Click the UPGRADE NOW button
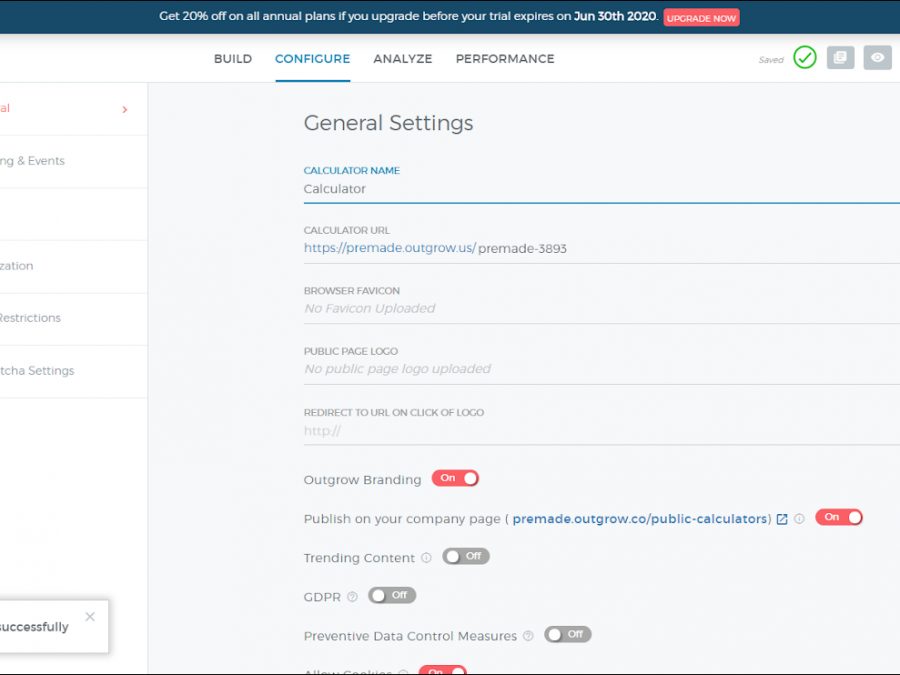This screenshot has width=900, height=675. click(702, 18)
